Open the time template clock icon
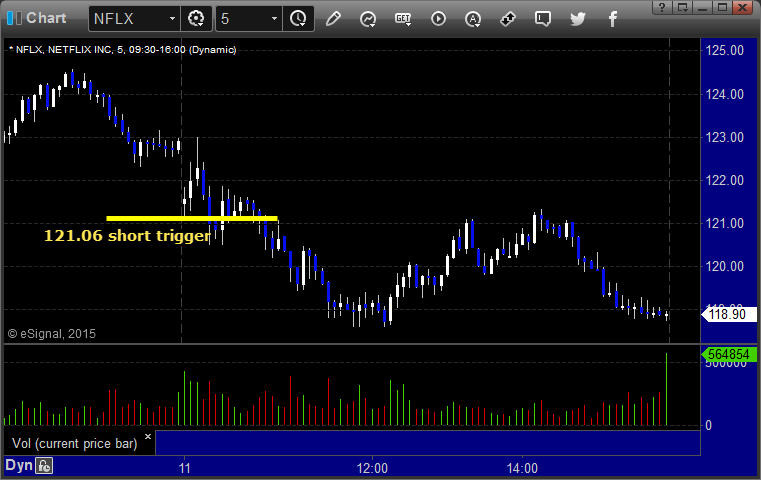761x480 pixels. pos(298,19)
